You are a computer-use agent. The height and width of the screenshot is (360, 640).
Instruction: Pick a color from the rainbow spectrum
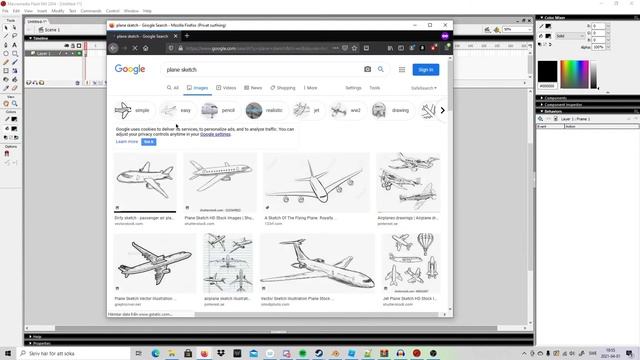(574, 74)
